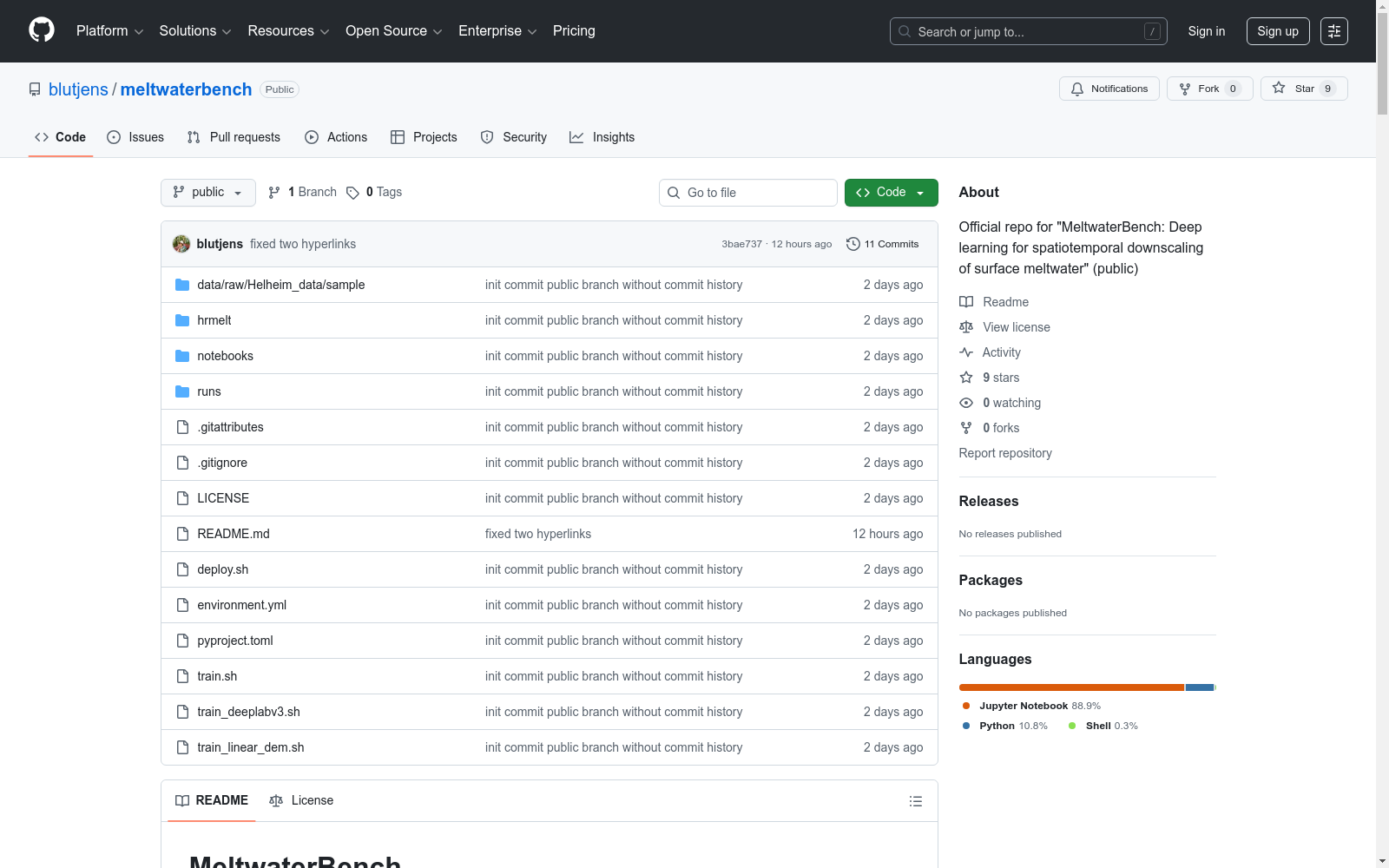The width and height of the screenshot is (1389, 868).
Task: Open the pyproject.toml file
Action: [235, 641]
